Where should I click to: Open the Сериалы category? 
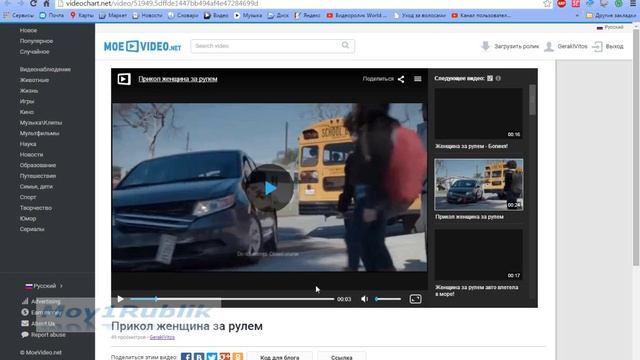pyautogui.click(x=32, y=229)
